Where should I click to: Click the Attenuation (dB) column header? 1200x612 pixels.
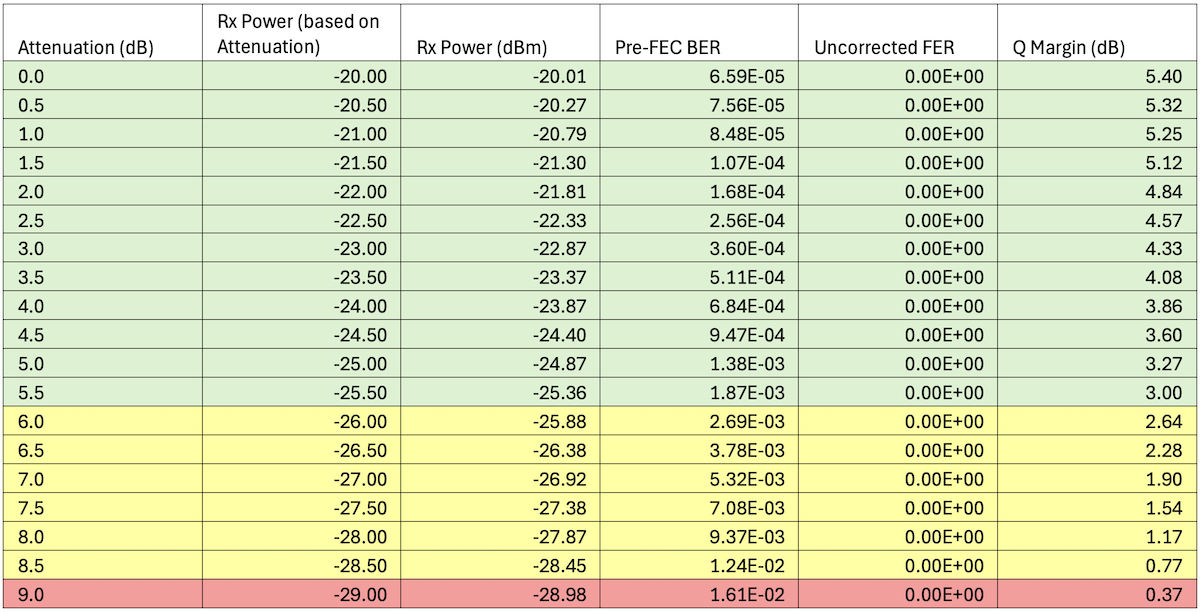(x=102, y=33)
